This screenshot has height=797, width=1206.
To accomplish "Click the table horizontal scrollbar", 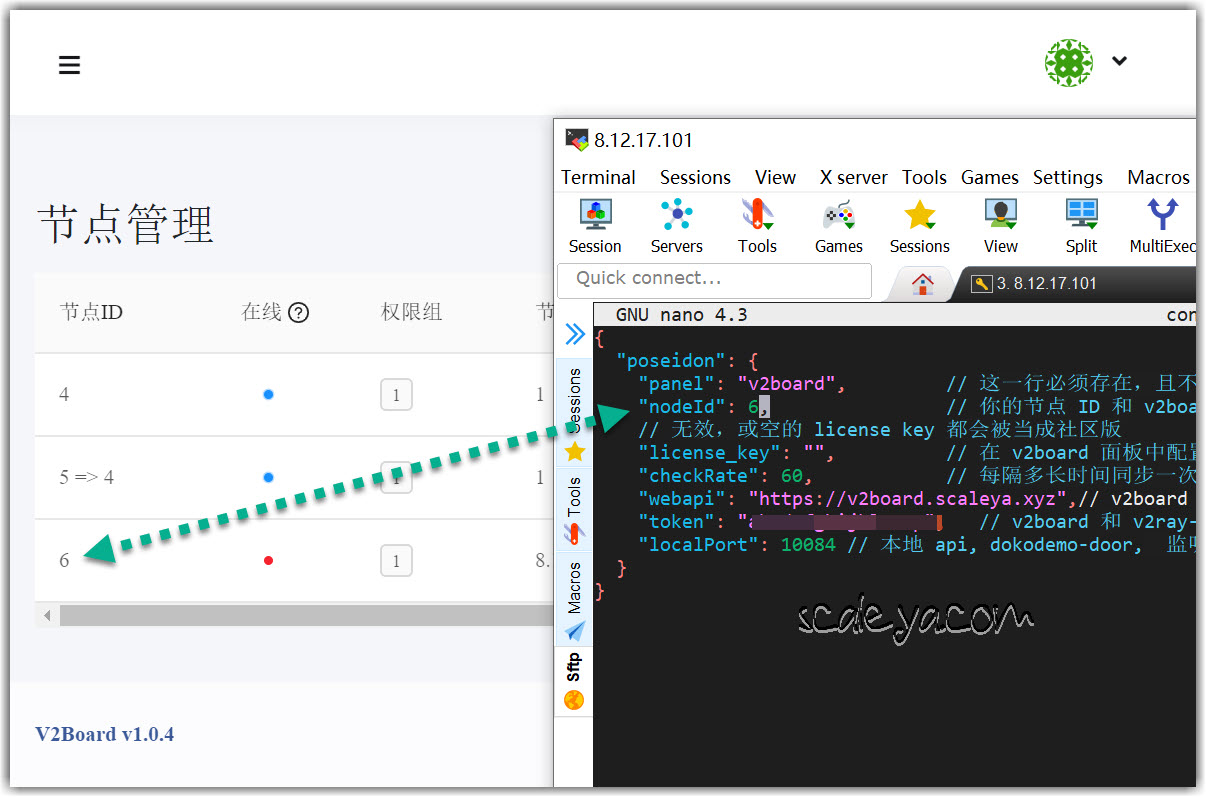I will [x=300, y=614].
